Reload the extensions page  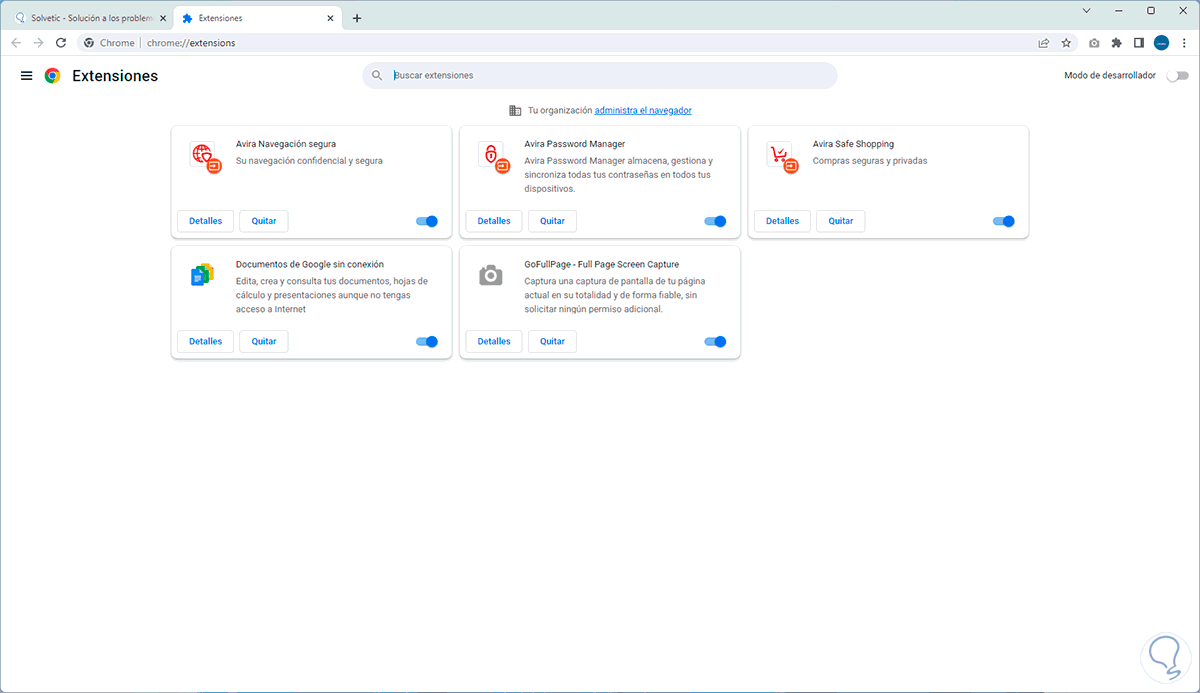point(61,43)
